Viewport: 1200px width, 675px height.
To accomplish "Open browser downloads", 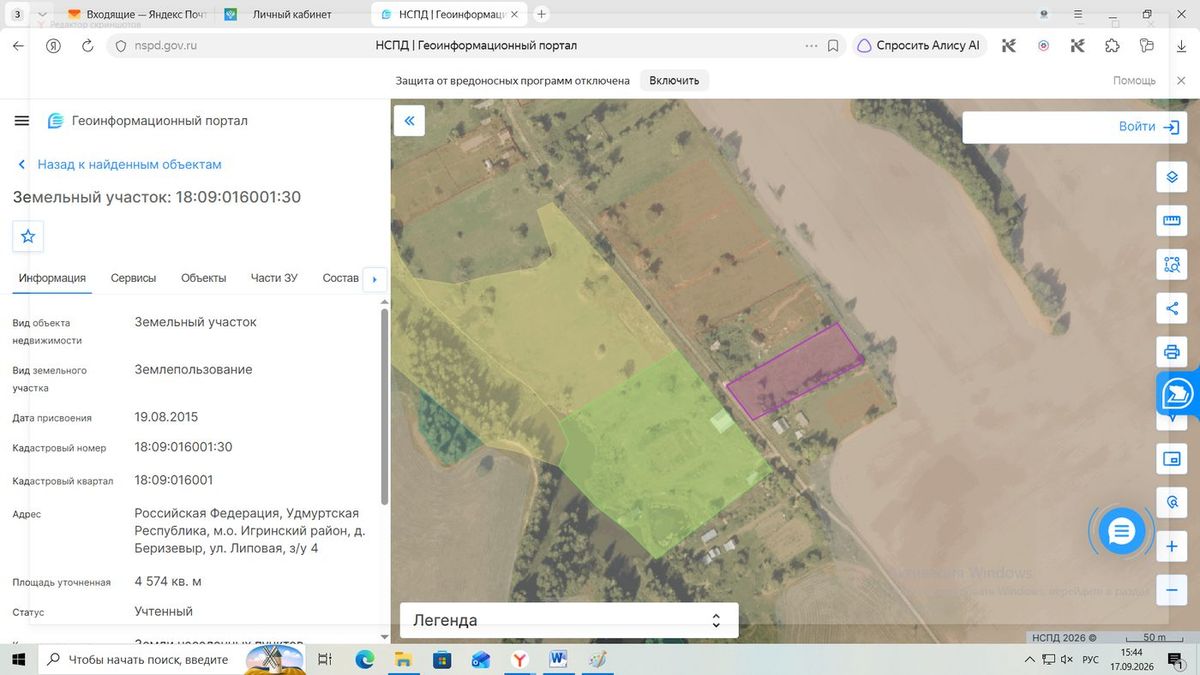I will (x=1182, y=46).
